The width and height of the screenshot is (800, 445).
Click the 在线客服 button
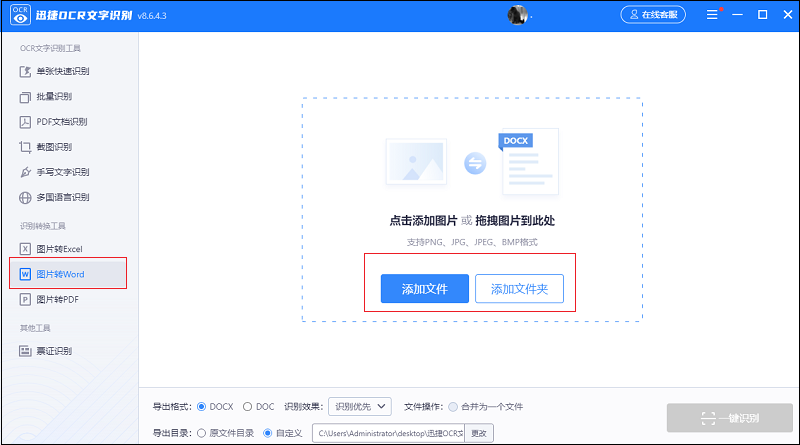pos(653,15)
